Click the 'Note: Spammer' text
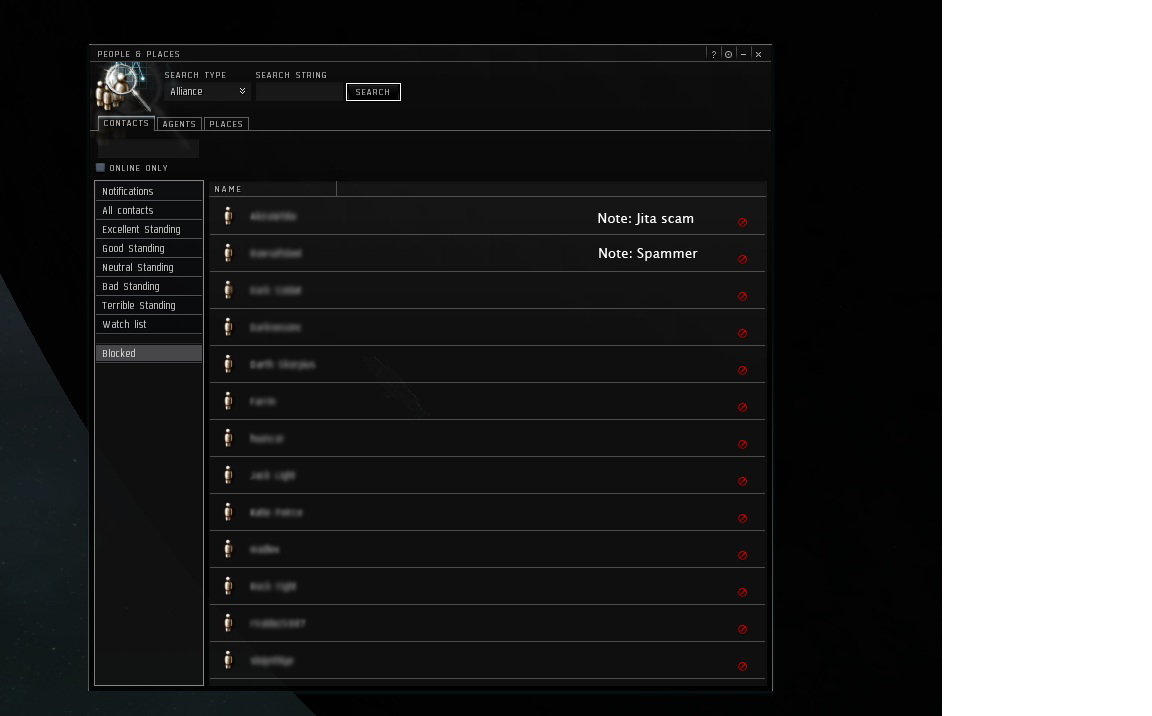Image resolution: width=1152 pixels, height=716 pixels. click(647, 253)
